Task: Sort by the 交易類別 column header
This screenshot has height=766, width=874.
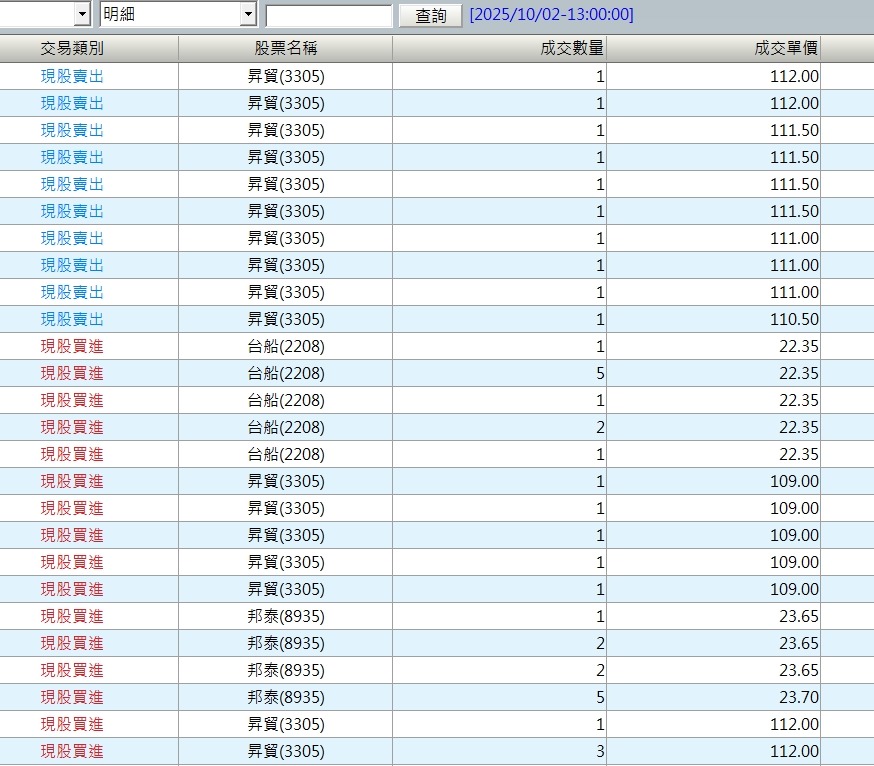Action: click(x=72, y=48)
